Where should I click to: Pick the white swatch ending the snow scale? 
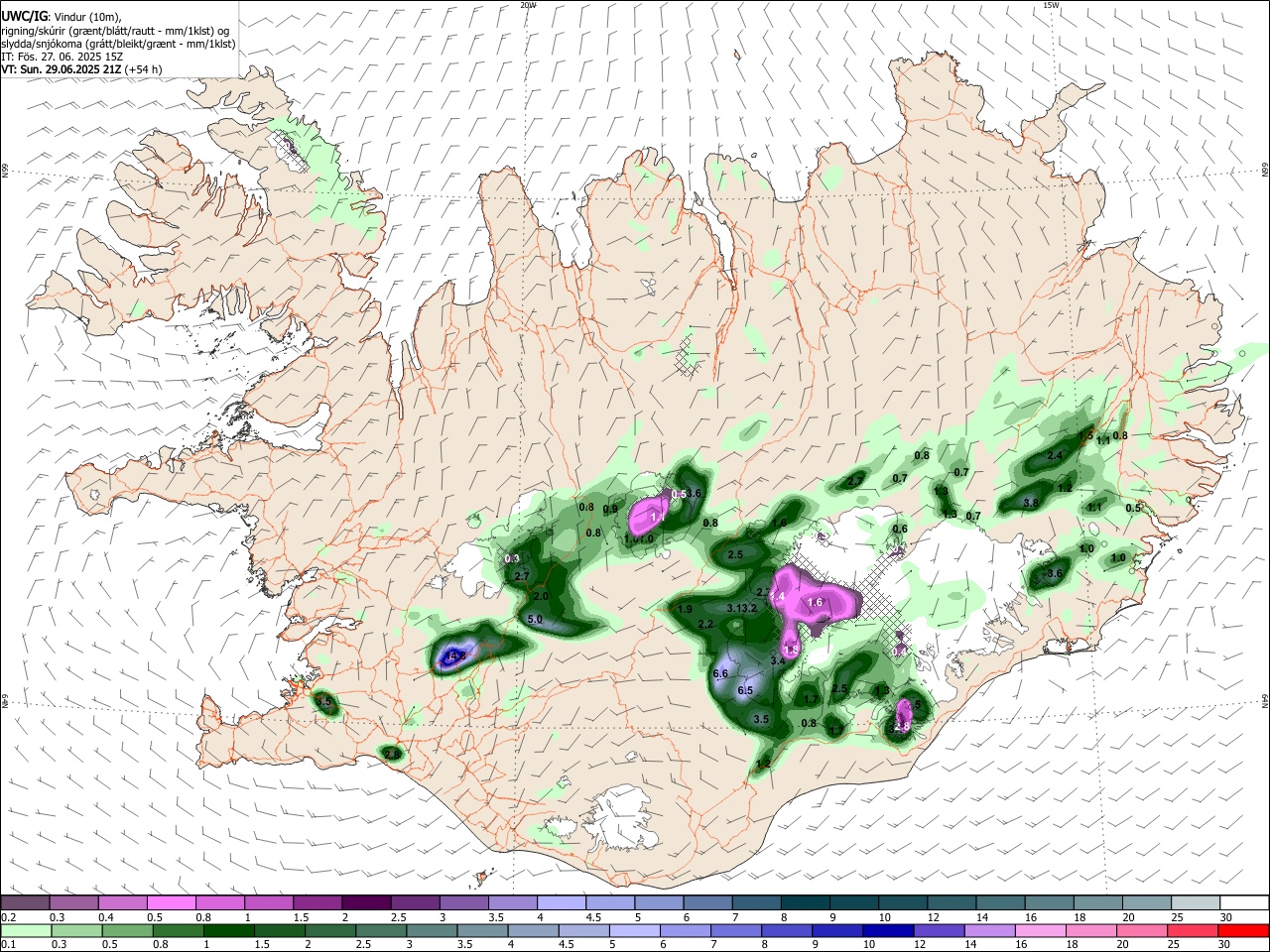click(x=1244, y=903)
